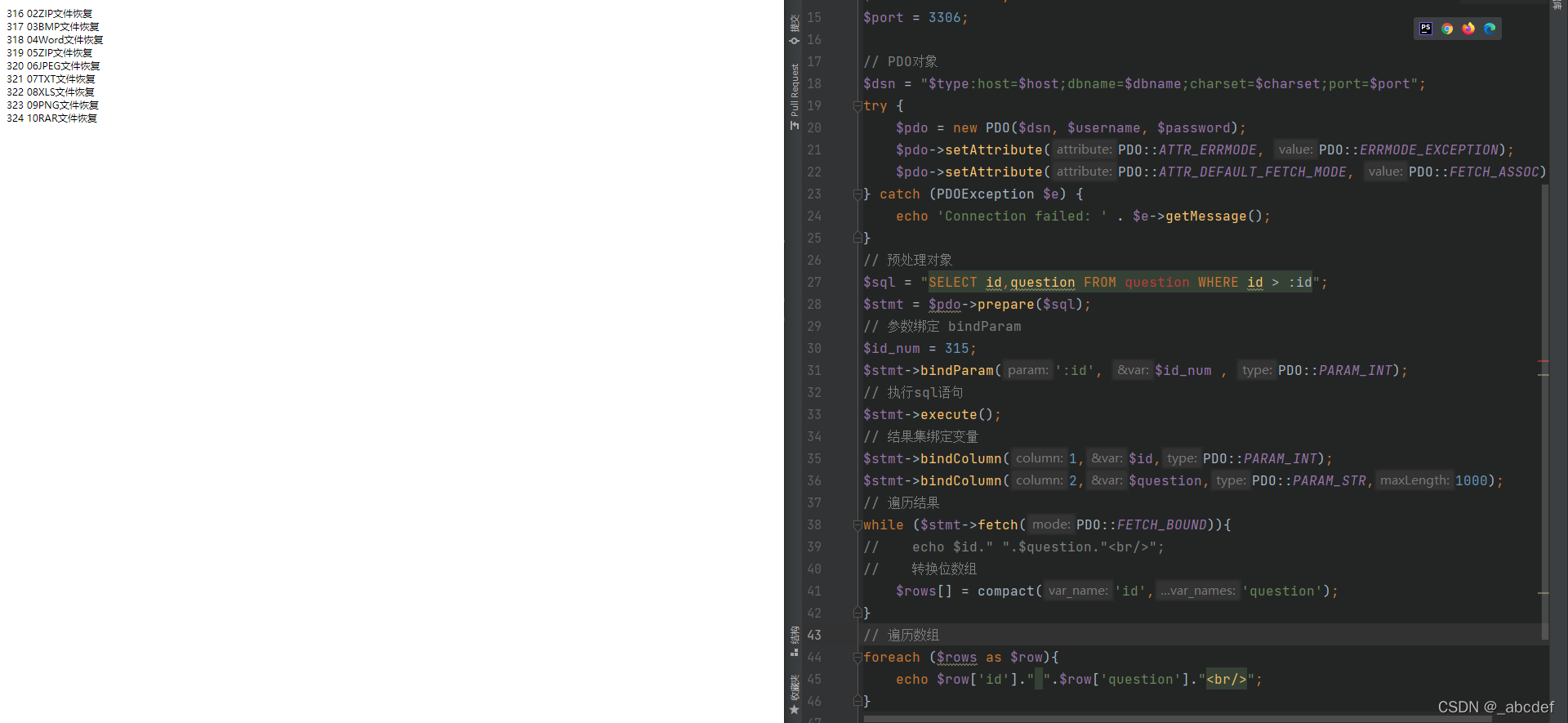Click 'PDOException $e' in catch clause
1568x723 pixels.
click(x=997, y=194)
